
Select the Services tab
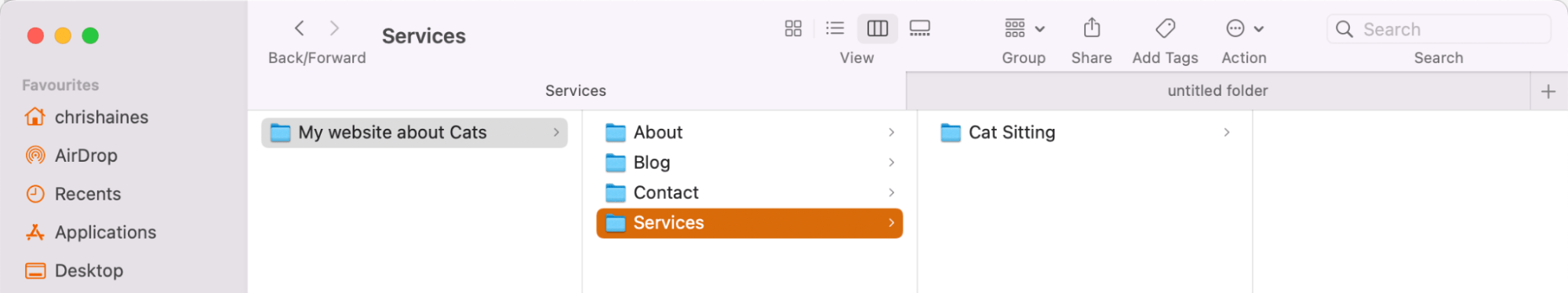click(576, 91)
